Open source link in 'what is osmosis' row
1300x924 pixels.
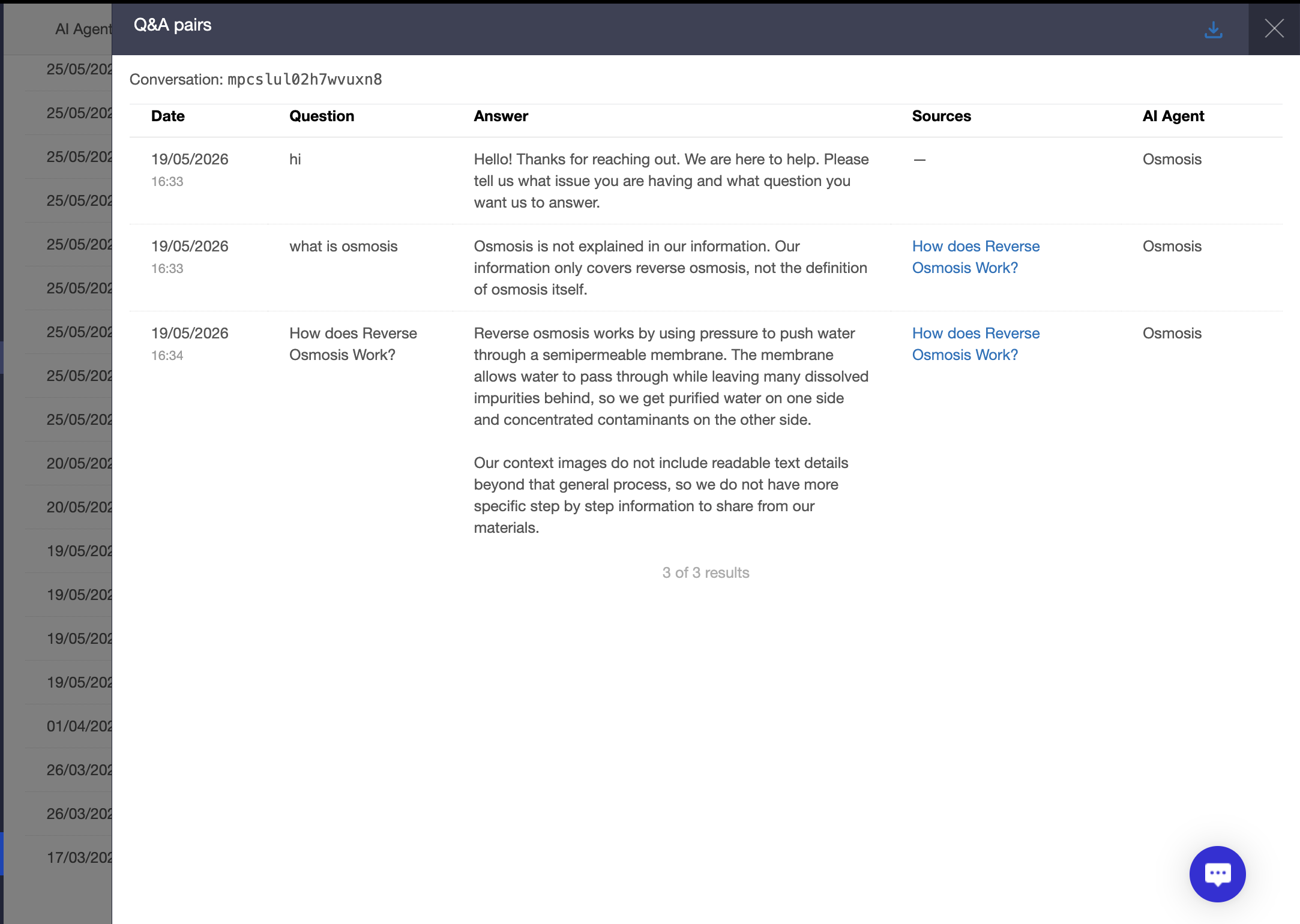[x=975, y=257]
